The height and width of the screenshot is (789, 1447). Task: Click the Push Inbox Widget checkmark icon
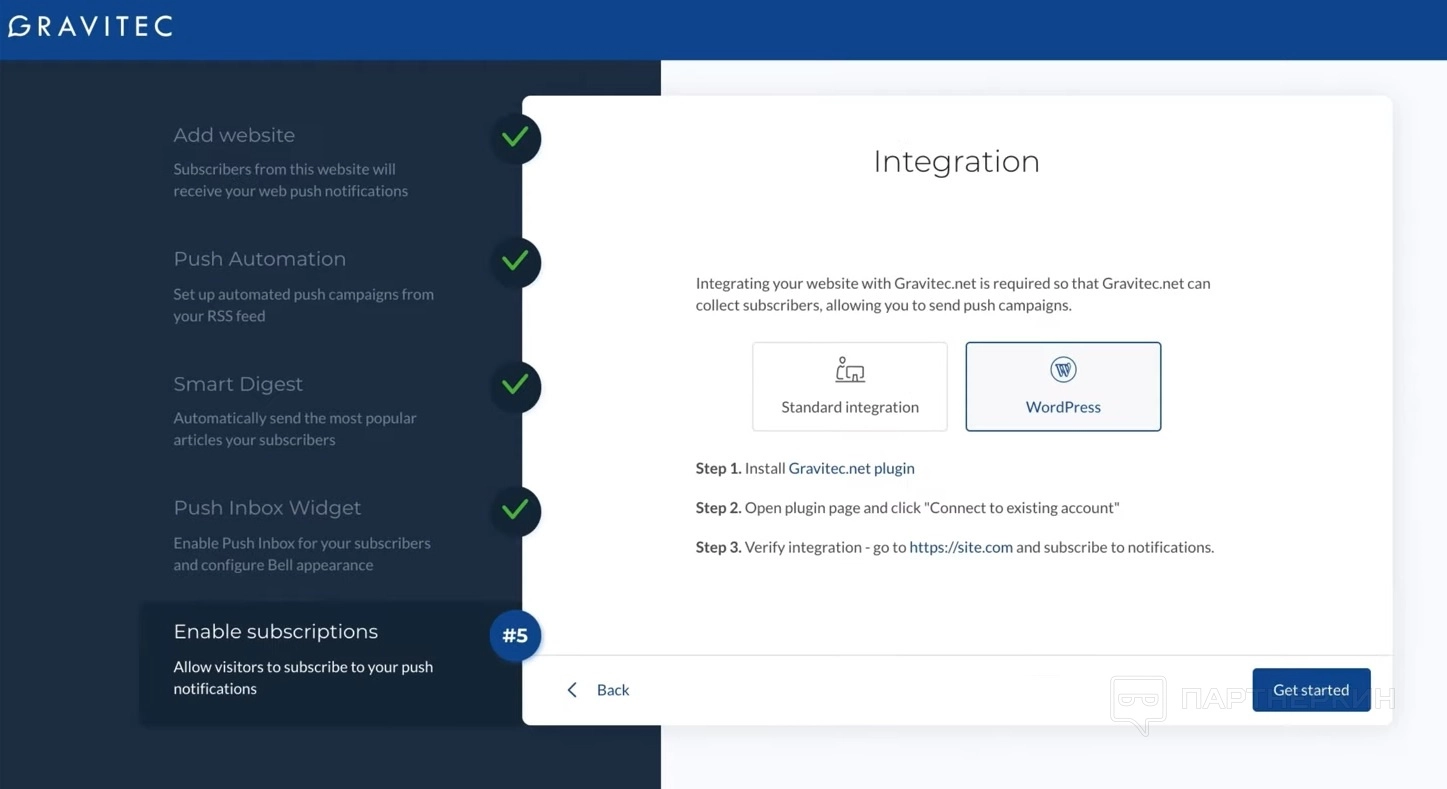click(x=515, y=510)
